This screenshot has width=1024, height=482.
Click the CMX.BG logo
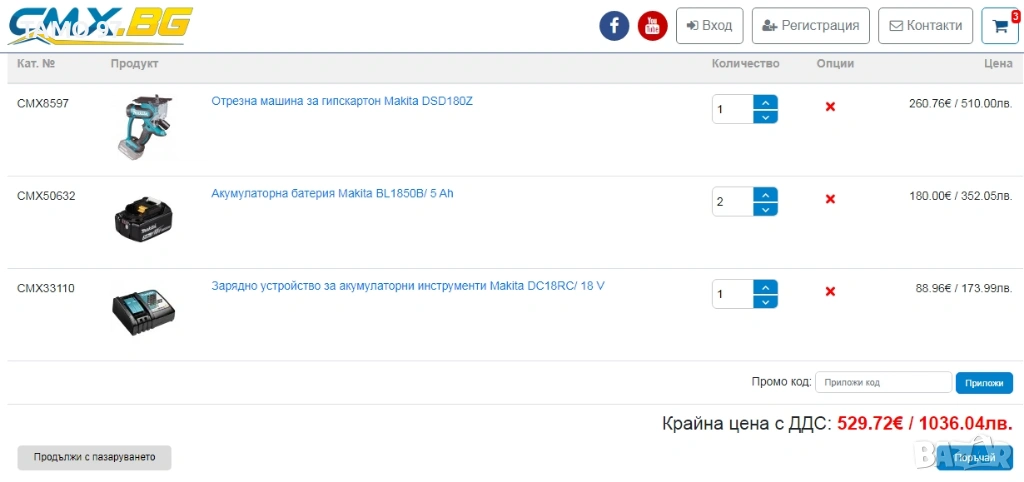point(101,25)
